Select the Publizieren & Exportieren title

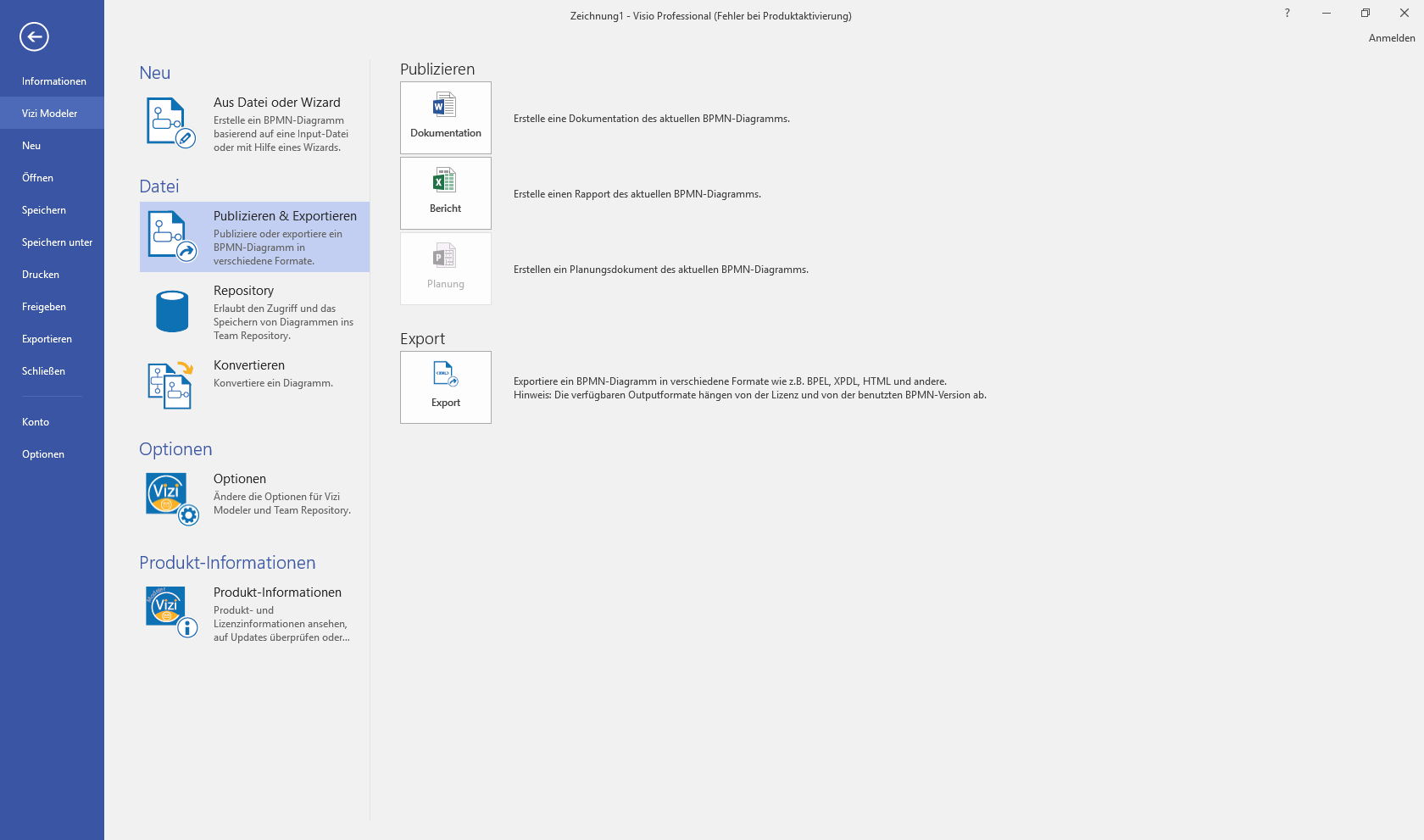click(x=285, y=216)
